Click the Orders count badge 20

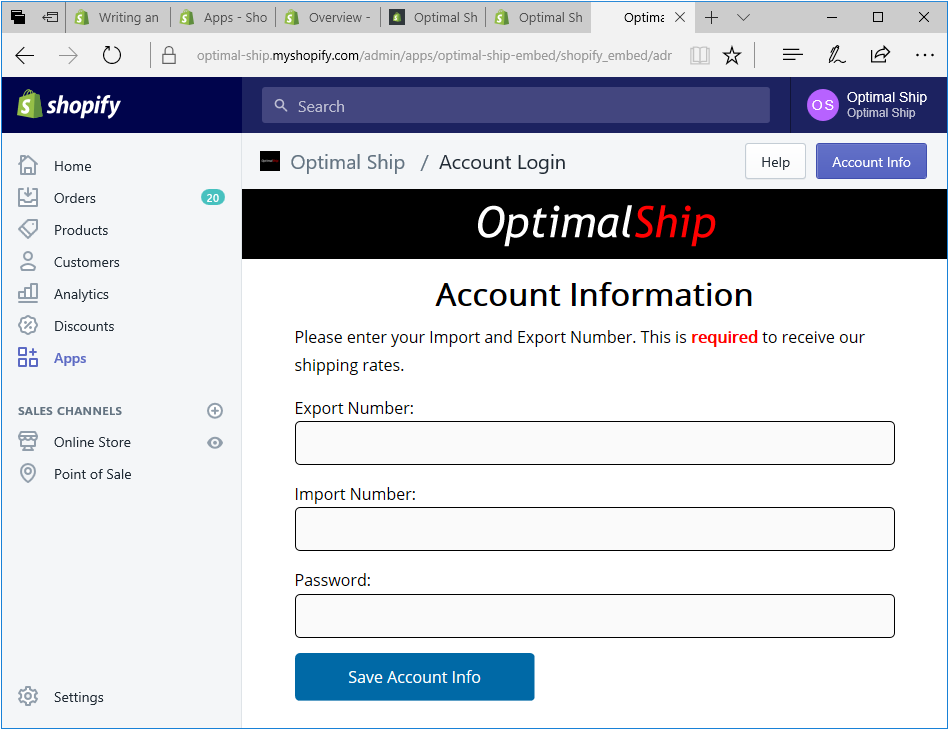pos(212,197)
